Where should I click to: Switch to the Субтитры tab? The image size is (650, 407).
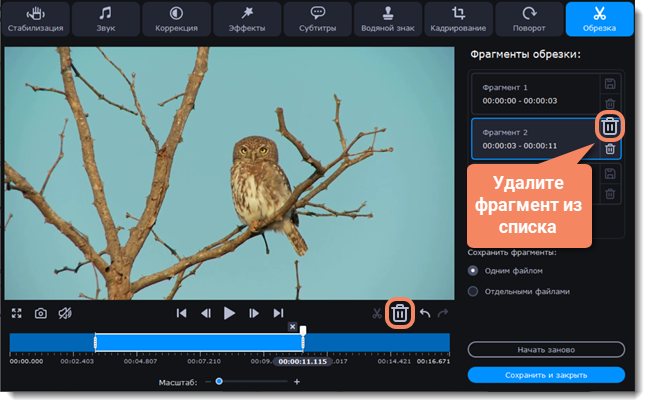[x=318, y=19]
